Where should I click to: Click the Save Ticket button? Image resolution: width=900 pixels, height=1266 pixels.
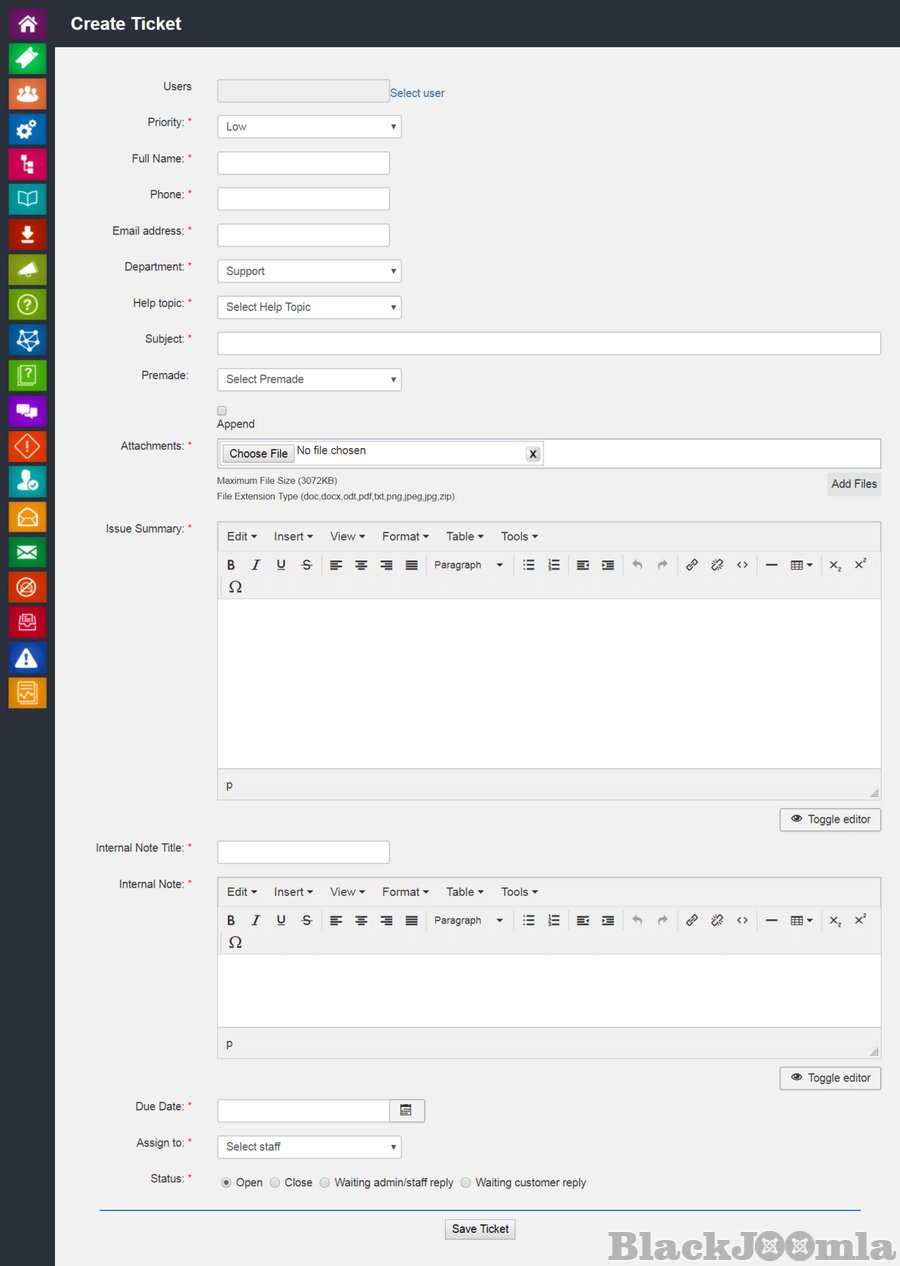480,1229
